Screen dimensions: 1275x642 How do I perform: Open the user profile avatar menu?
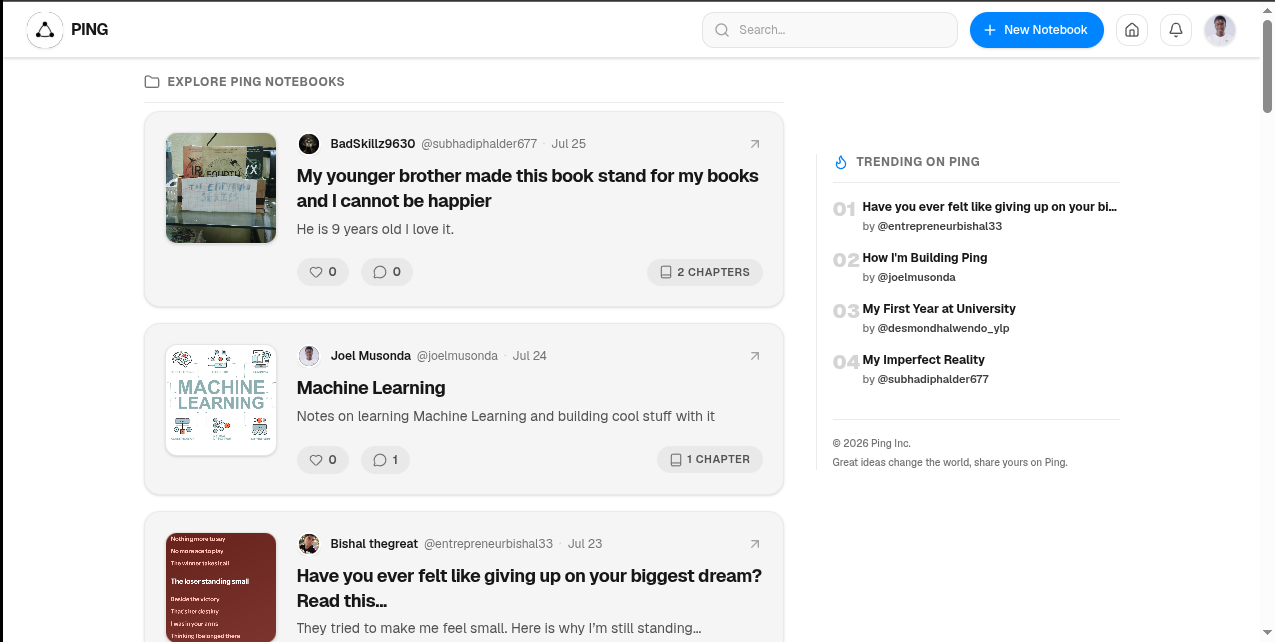pos(1220,30)
